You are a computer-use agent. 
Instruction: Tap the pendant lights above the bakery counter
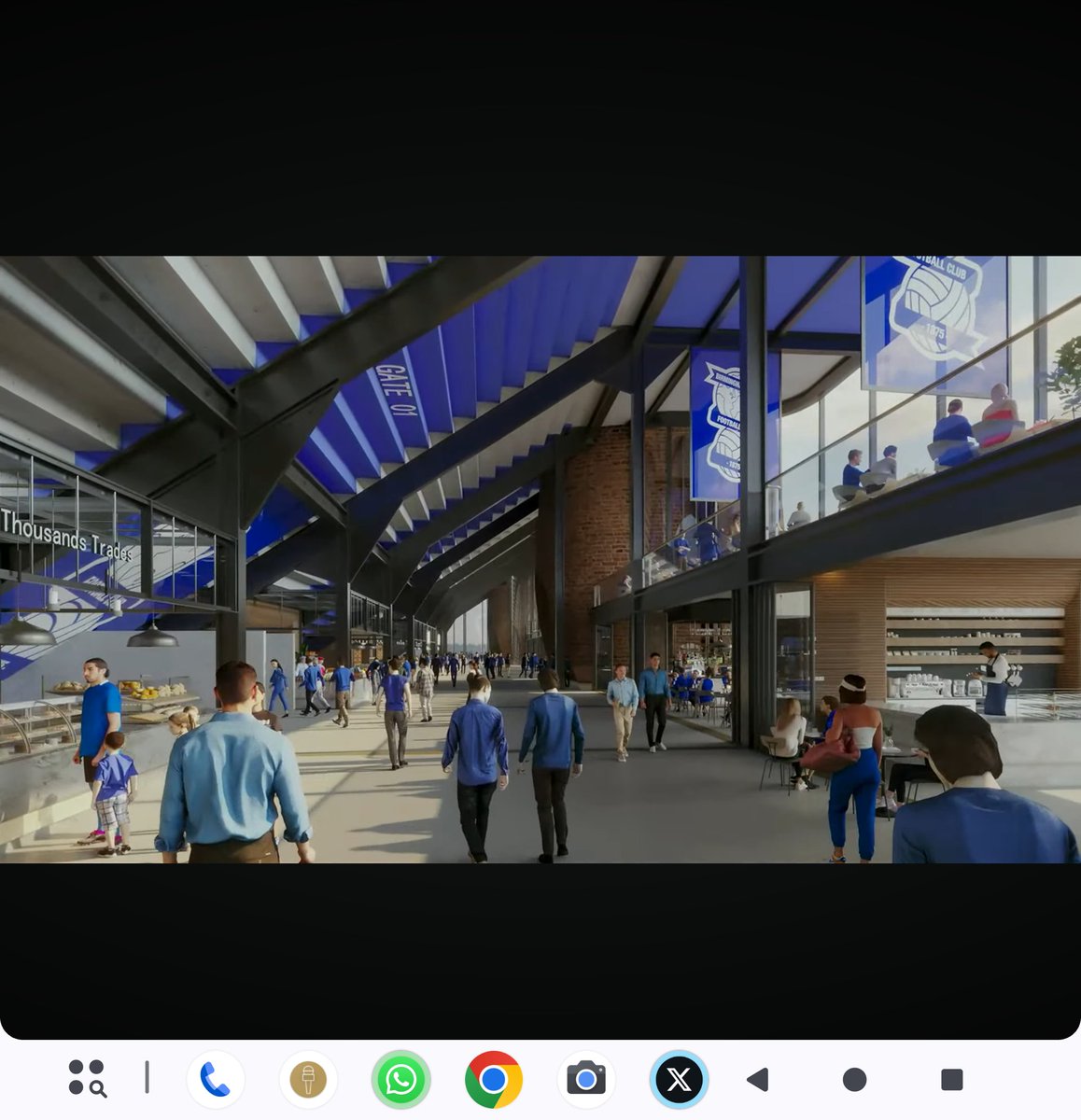pyautogui.click(x=152, y=639)
